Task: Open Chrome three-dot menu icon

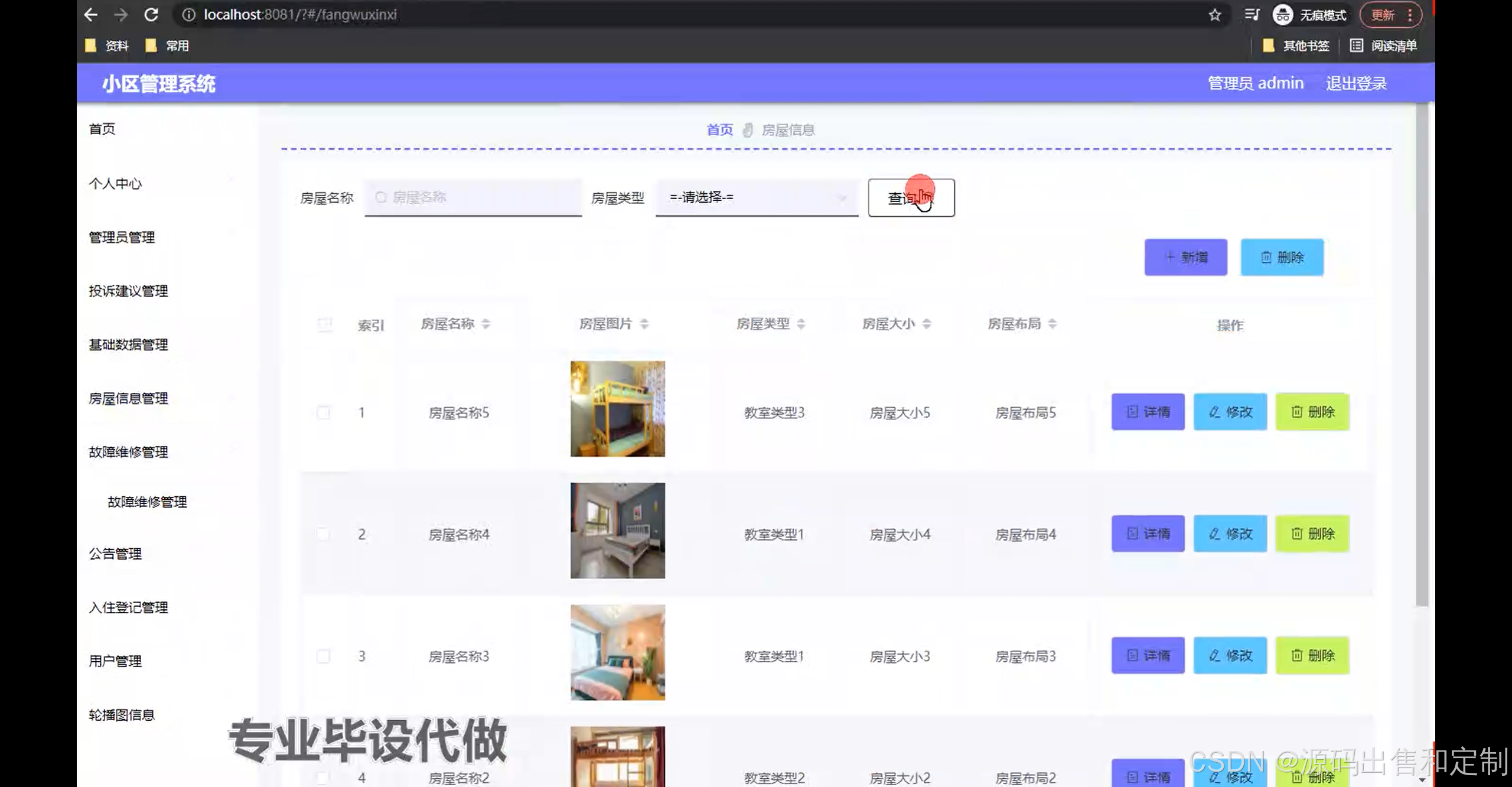Action: tap(1410, 15)
